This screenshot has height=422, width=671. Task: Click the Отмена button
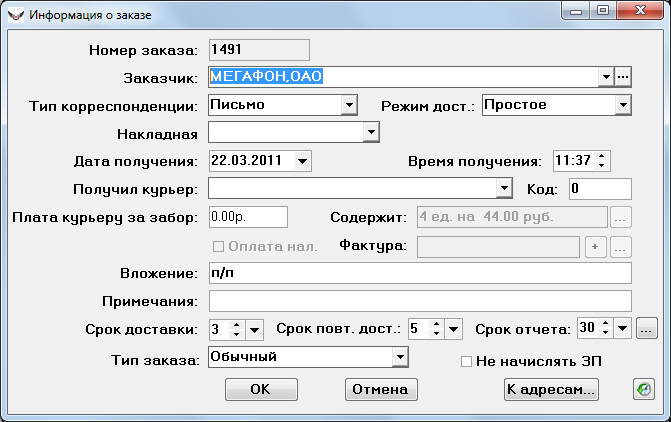[x=381, y=389]
